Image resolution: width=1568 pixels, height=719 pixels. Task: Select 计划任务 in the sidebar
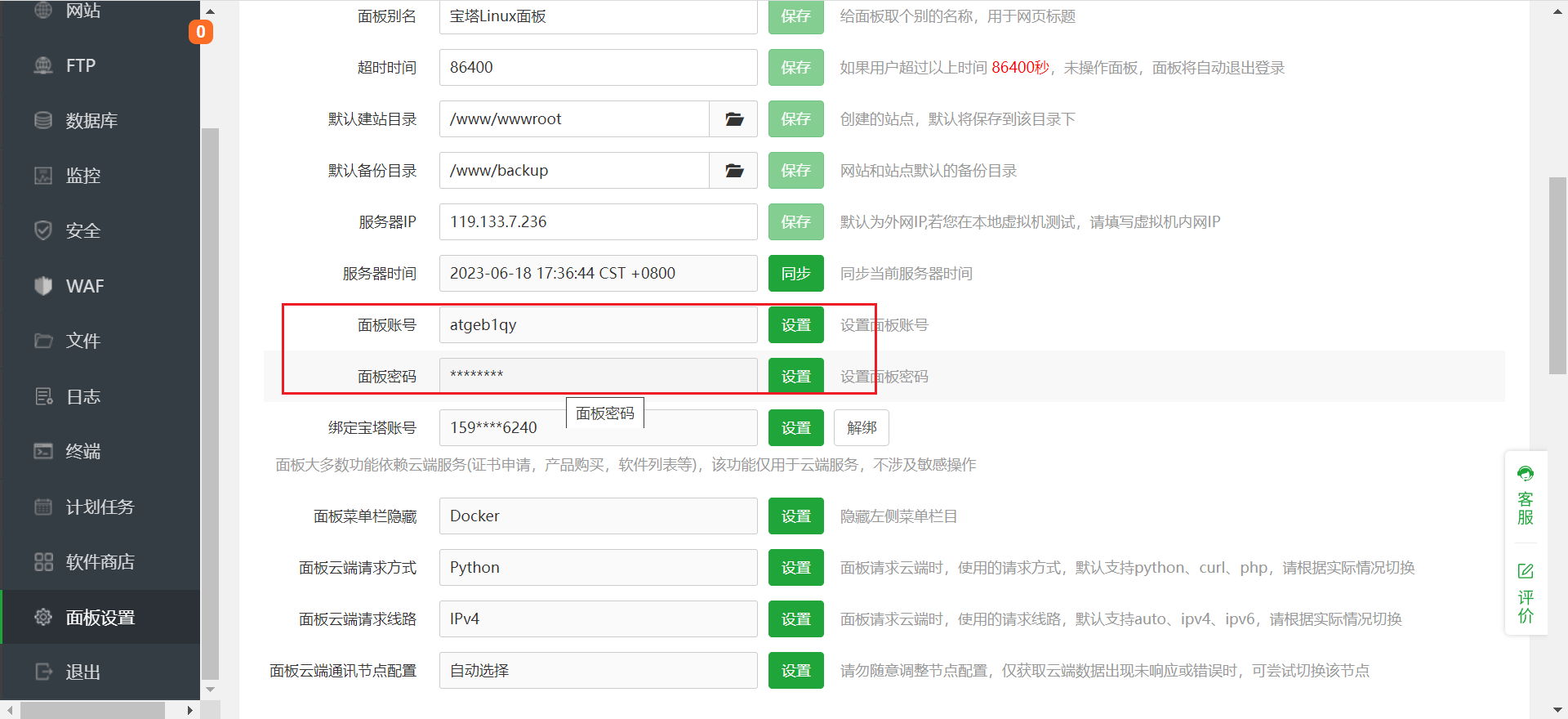(x=100, y=507)
